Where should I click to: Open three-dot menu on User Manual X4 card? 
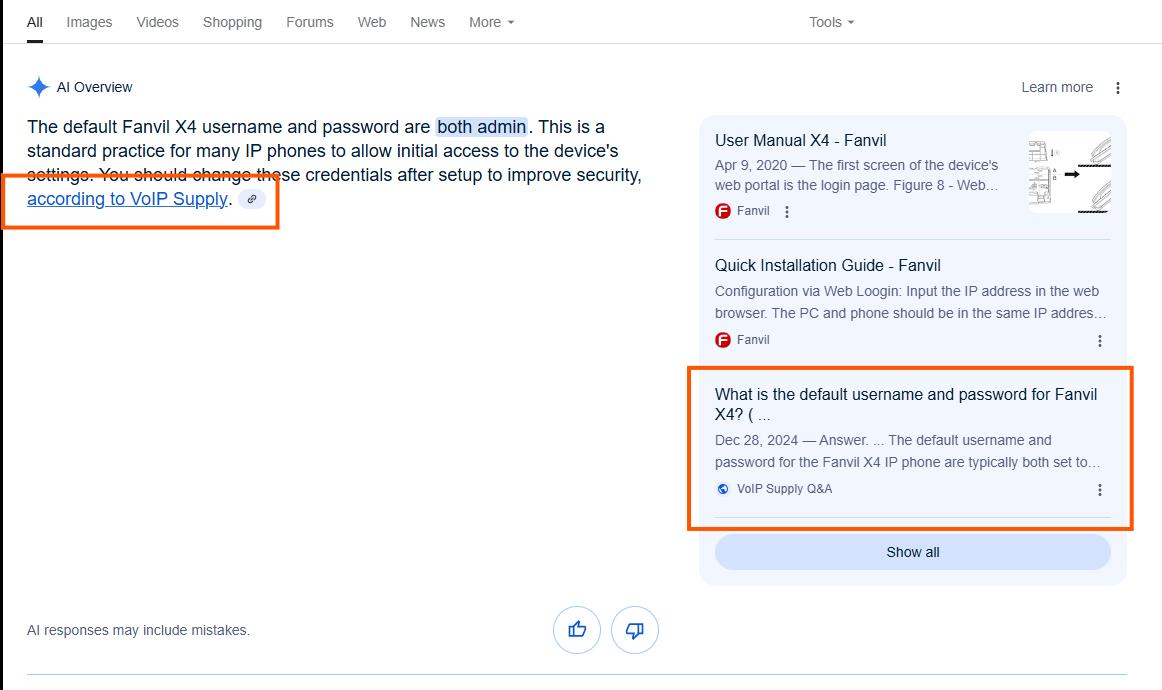click(787, 212)
